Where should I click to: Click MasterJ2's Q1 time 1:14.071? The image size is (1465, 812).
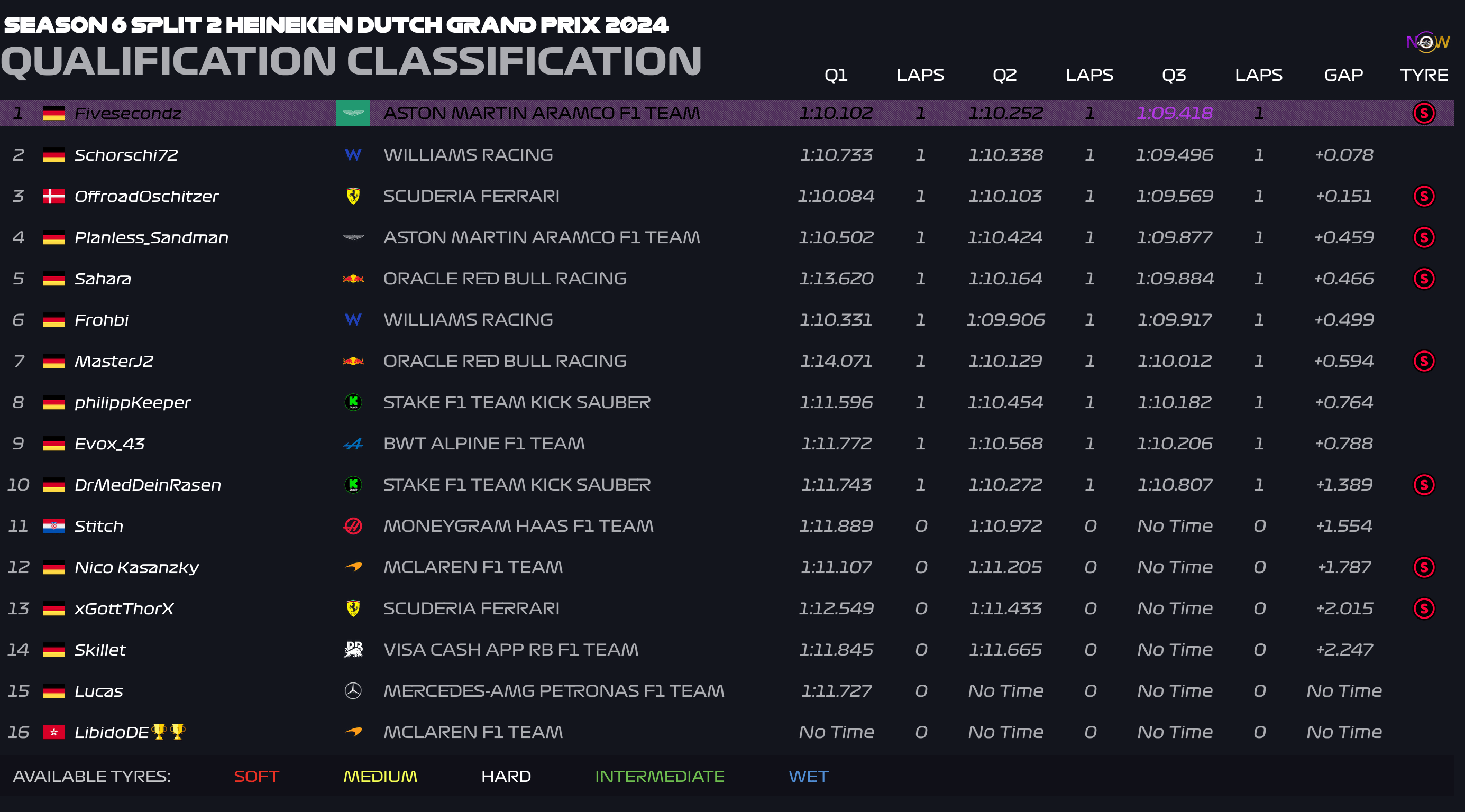pyautogui.click(x=836, y=361)
